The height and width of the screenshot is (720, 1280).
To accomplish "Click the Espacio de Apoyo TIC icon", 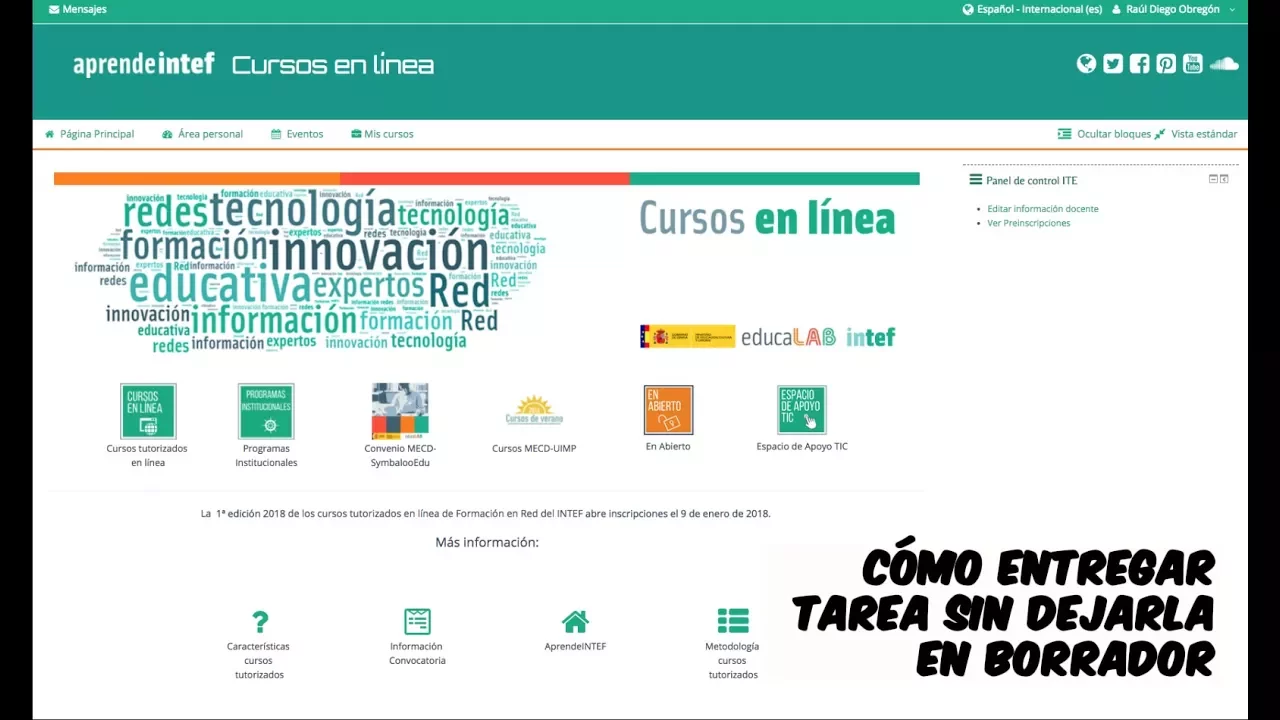I will (x=802, y=410).
